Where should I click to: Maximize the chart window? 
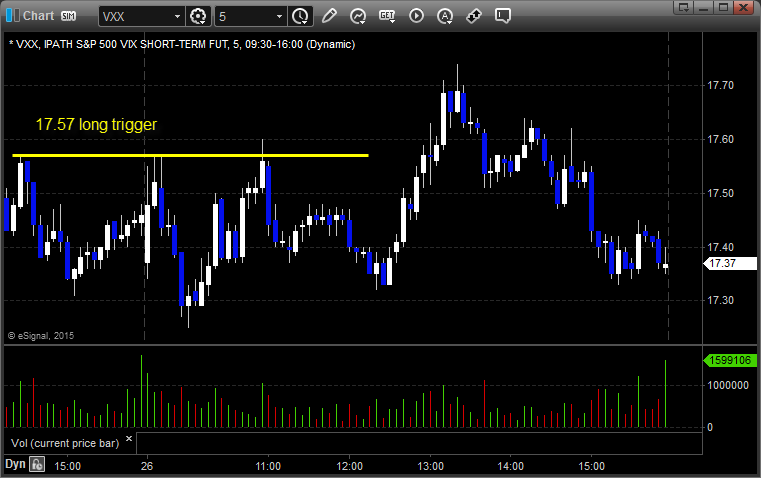(x=723, y=7)
